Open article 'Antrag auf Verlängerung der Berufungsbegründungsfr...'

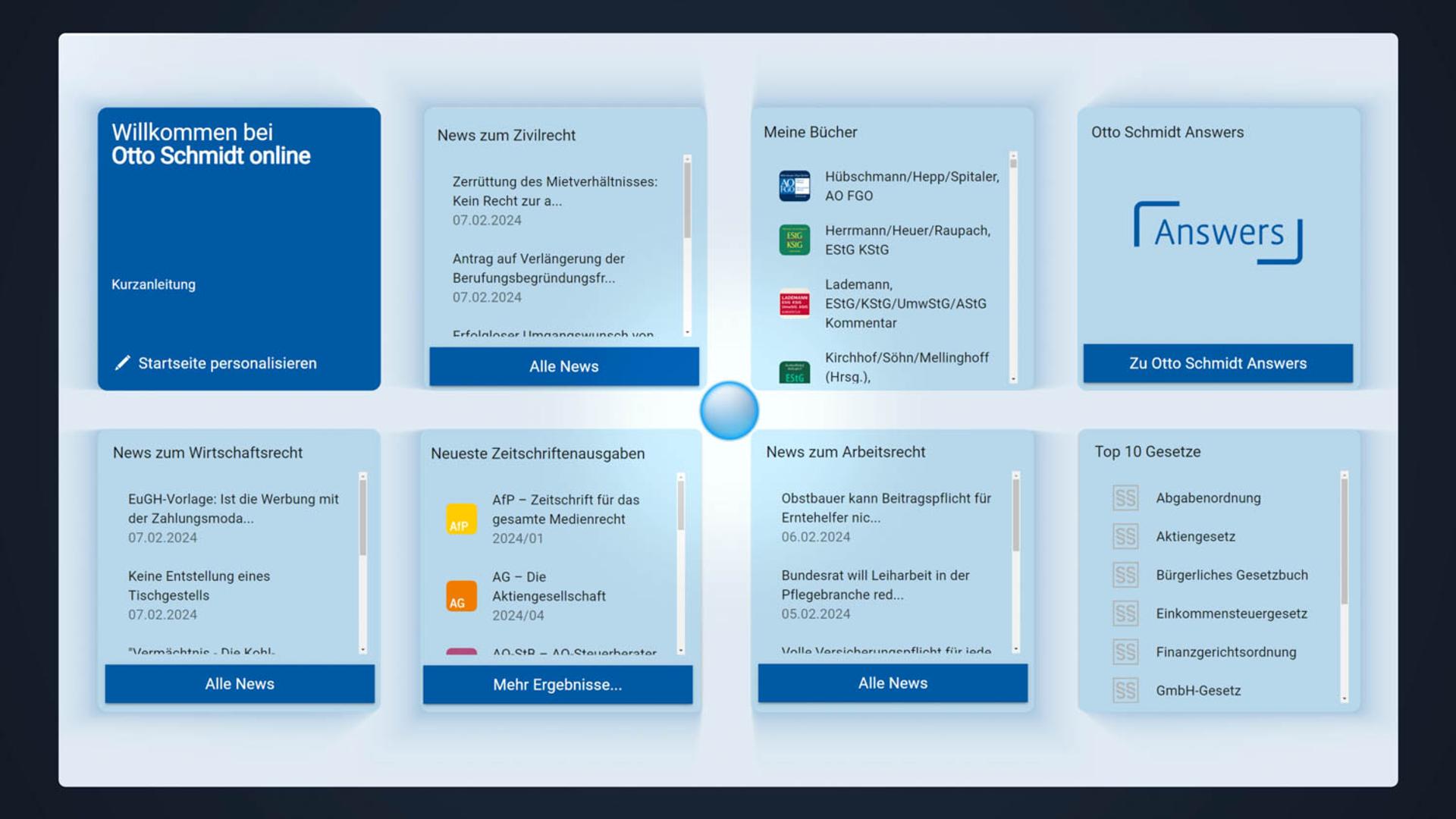coord(538,268)
